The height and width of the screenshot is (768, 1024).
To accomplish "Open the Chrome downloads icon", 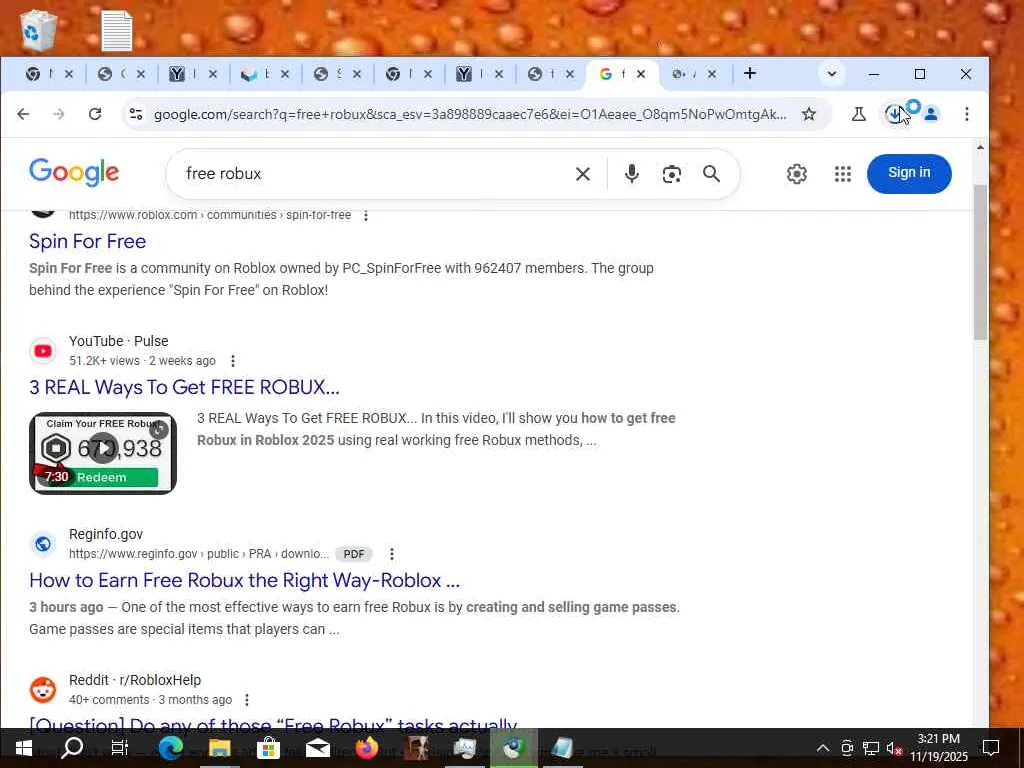I will [894, 114].
